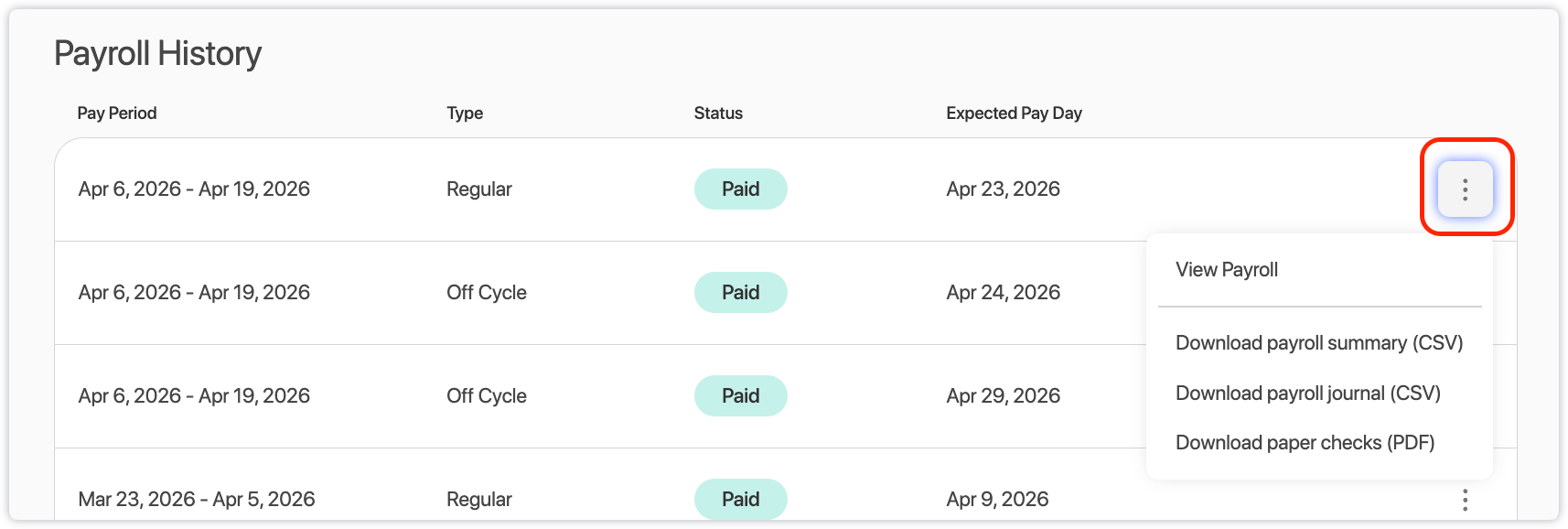Image resolution: width=1568 pixels, height=529 pixels.
Task: Click the Payroll History heading
Action: (157, 54)
